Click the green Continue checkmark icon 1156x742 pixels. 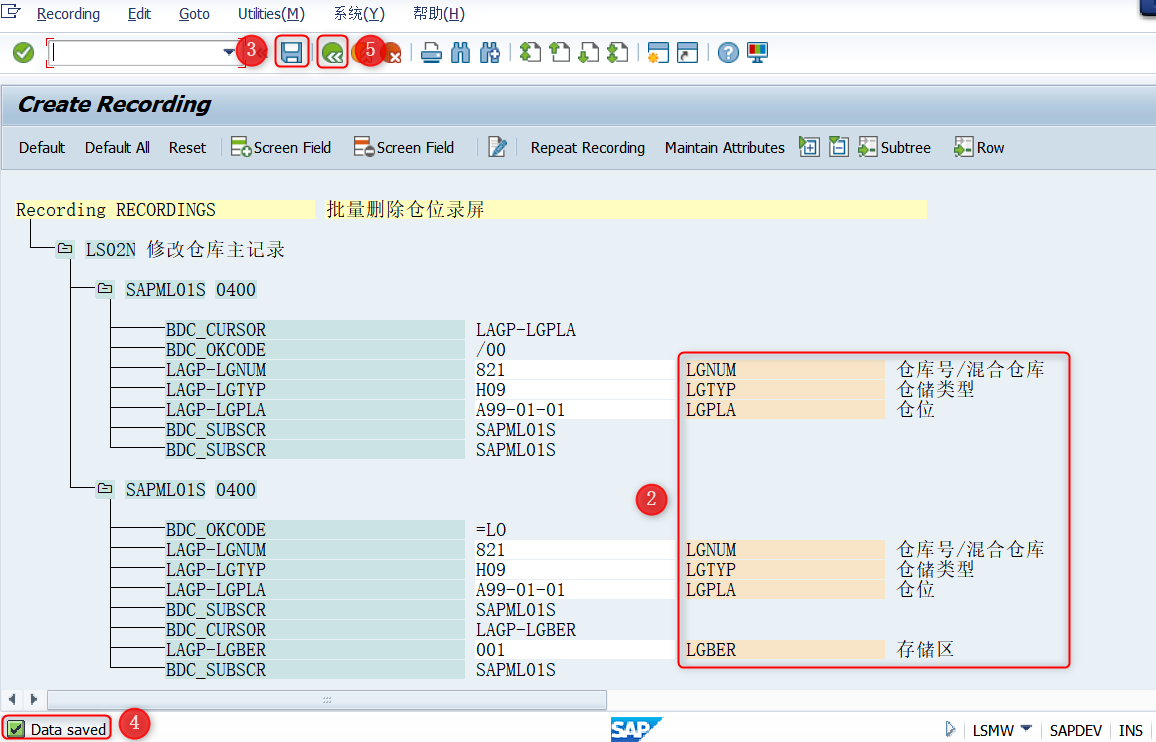tap(22, 52)
